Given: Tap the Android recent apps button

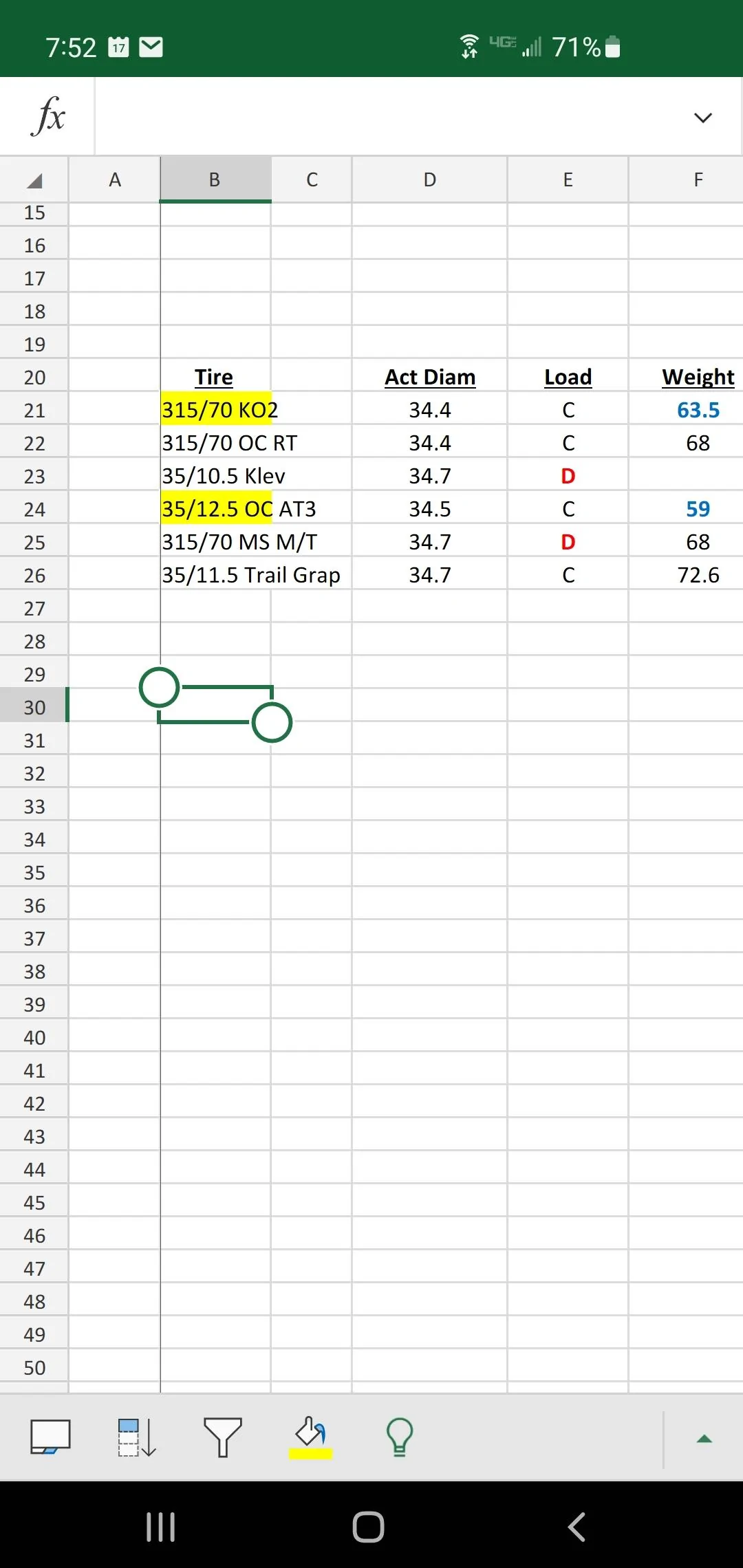Looking at the screenshot, I should [161, 1527].
